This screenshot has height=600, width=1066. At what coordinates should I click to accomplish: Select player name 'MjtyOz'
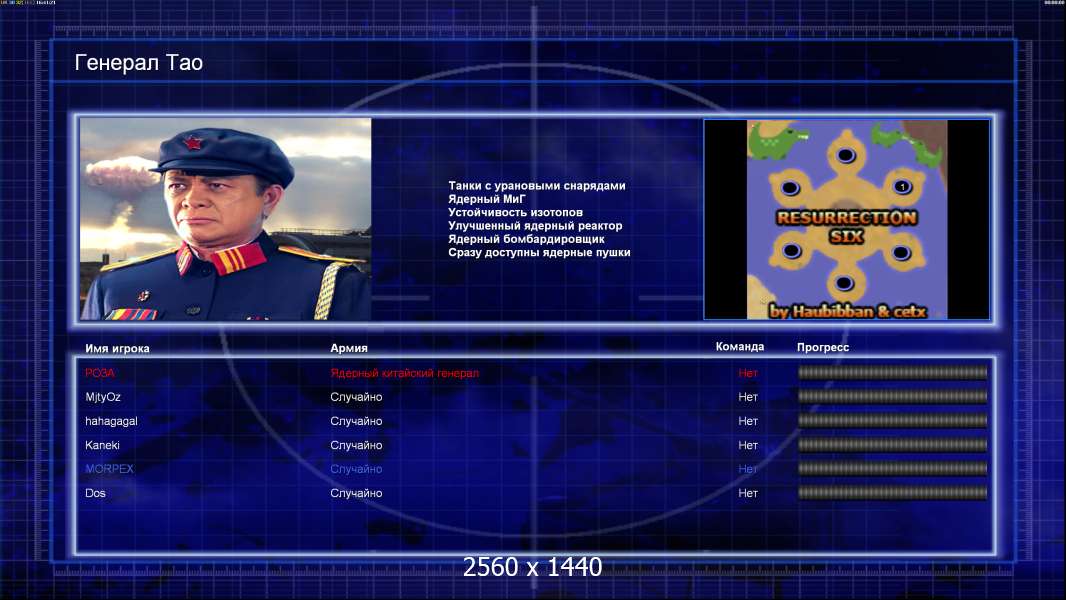[103, 397]
